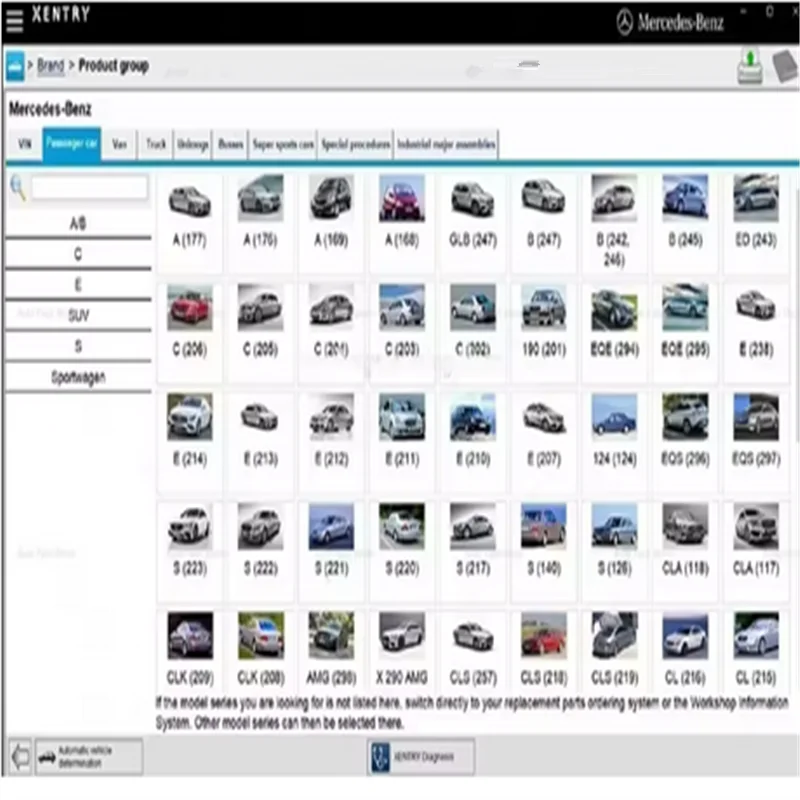Image resolution: width=800 pixels, height=800 pixels.
Task: Select the EQS (297) model series
Action: click(756, 442)
